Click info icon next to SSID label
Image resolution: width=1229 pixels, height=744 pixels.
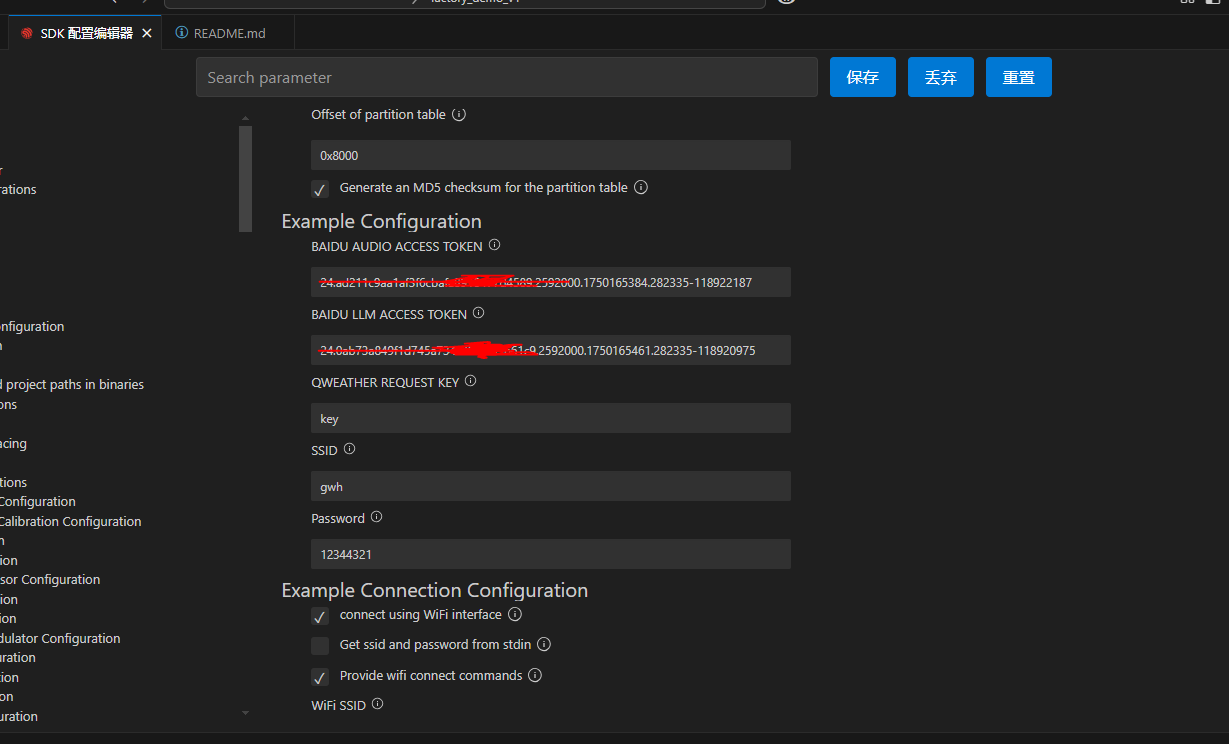point(349,450)
